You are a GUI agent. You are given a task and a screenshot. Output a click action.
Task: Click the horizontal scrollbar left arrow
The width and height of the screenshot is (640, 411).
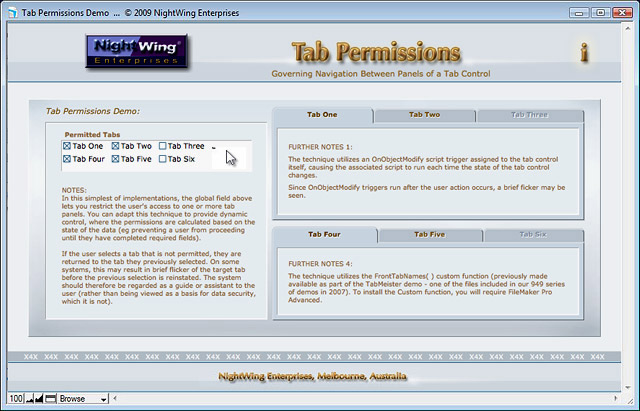115,398
